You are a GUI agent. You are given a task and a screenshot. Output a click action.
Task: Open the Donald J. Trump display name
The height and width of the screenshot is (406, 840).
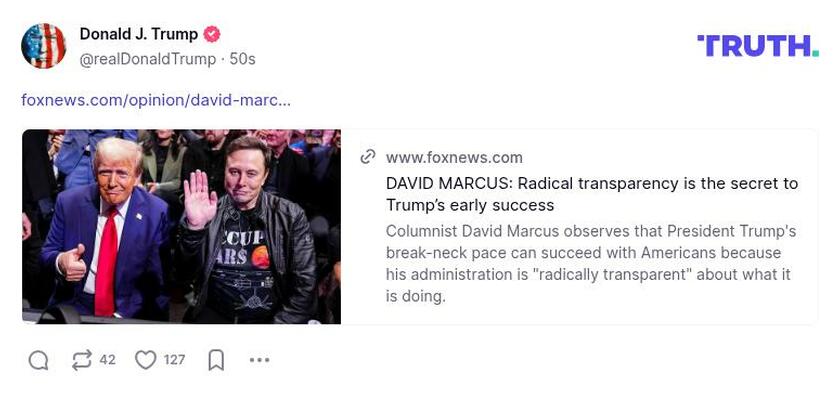[139, 34]
